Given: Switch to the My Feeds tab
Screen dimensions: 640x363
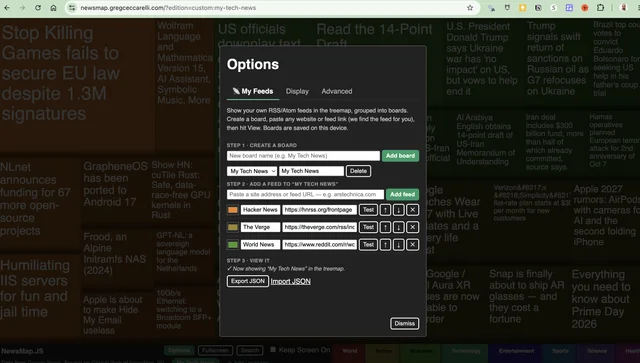Looking at the screenshot, I should tap(253, 91).
